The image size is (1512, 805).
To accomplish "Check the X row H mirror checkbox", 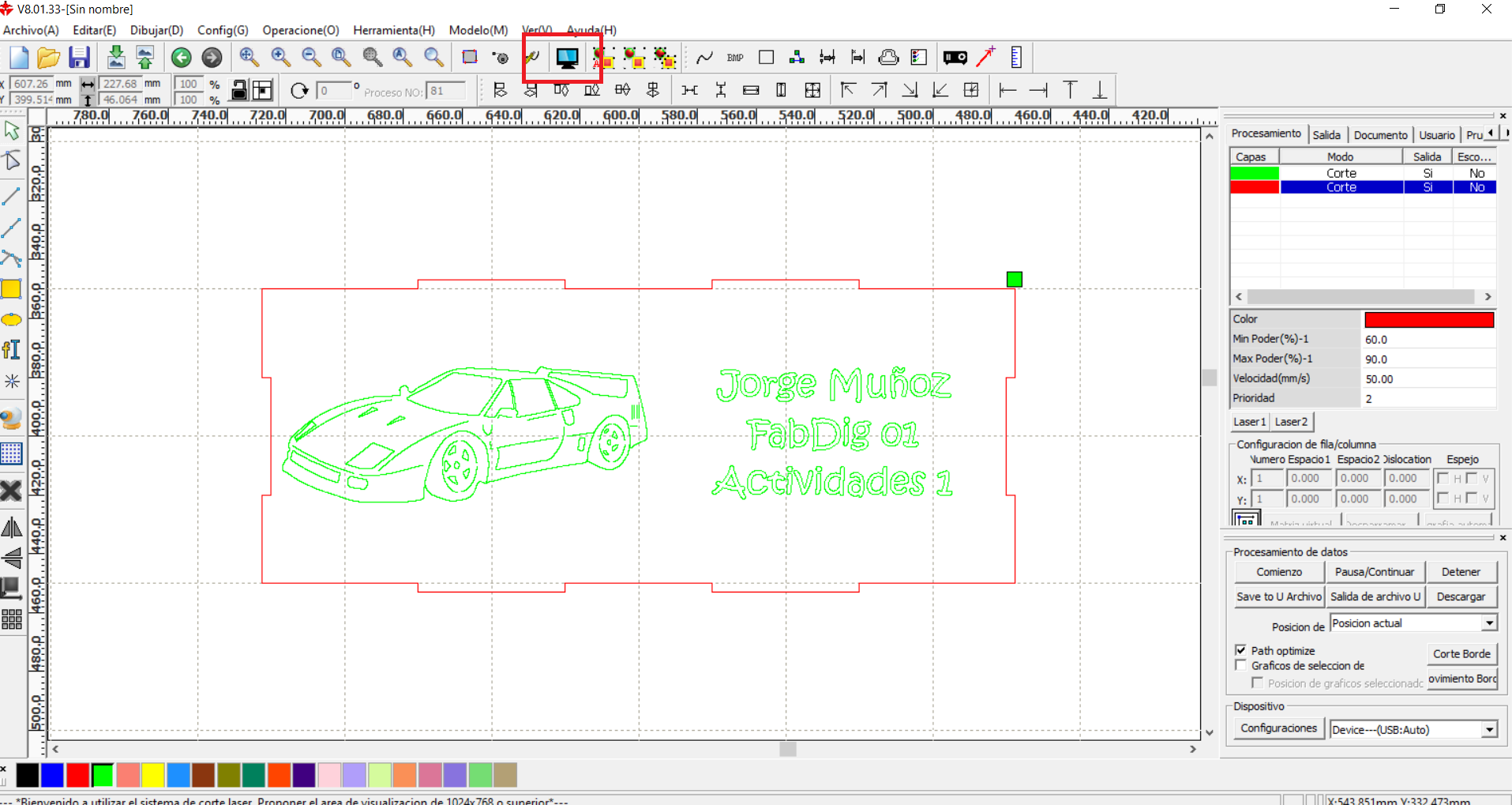I will click(1443, 479).
